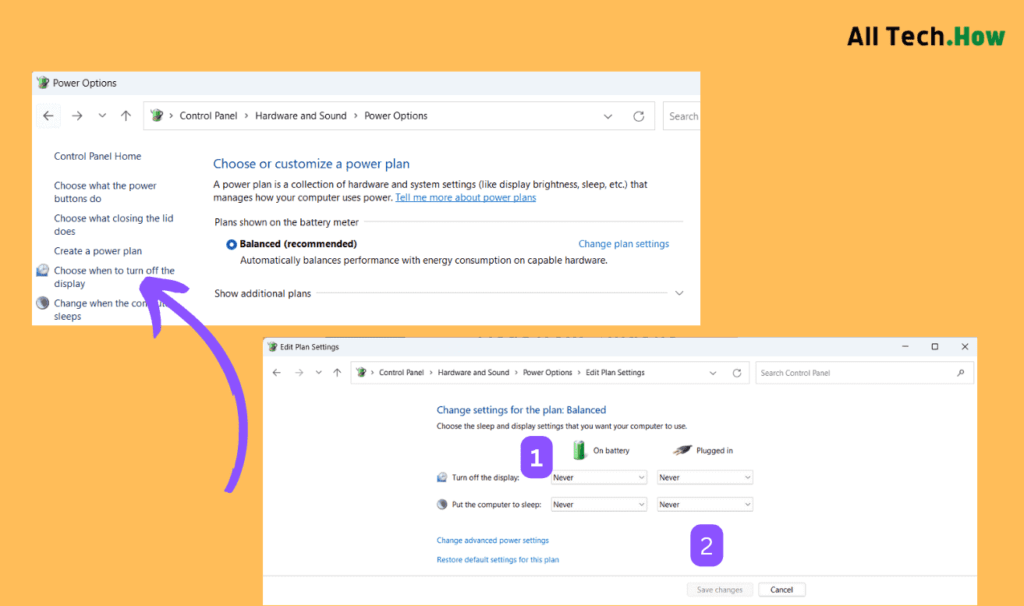Screen dimensions: 1024x606
Task: Click the magnifier icon in Search Control Panel
Action: pos(961,373)
